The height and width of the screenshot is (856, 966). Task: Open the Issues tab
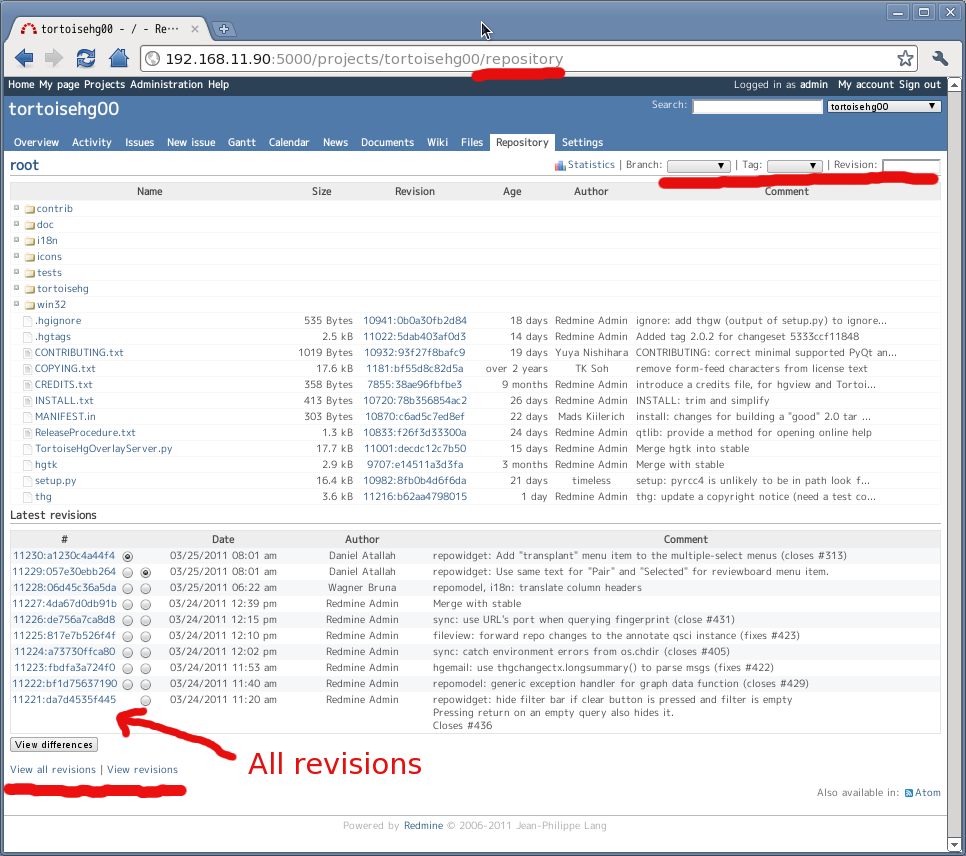[139, 142]
